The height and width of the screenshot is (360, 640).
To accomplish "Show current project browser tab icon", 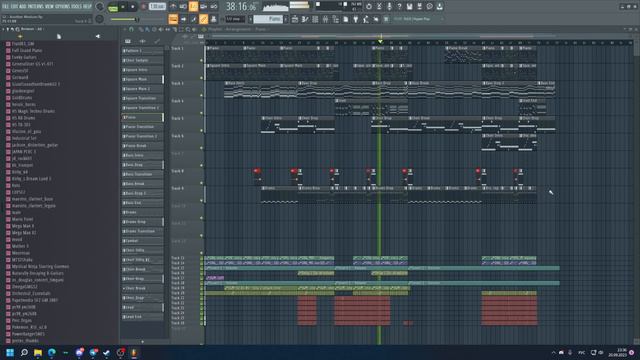I will pyautogui.click(x=59, y=36).
